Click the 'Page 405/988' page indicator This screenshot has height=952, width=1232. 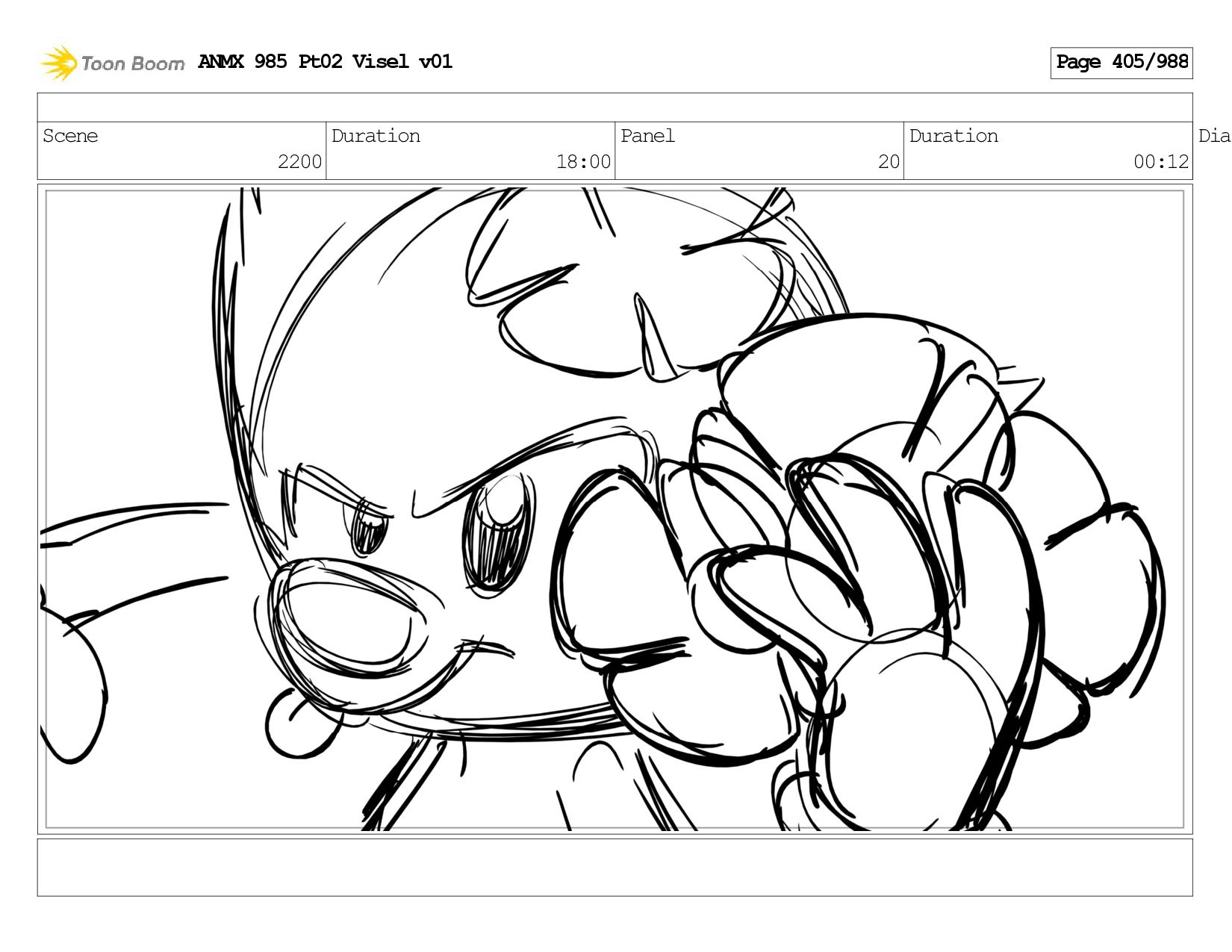click(x=1121, y=63)
